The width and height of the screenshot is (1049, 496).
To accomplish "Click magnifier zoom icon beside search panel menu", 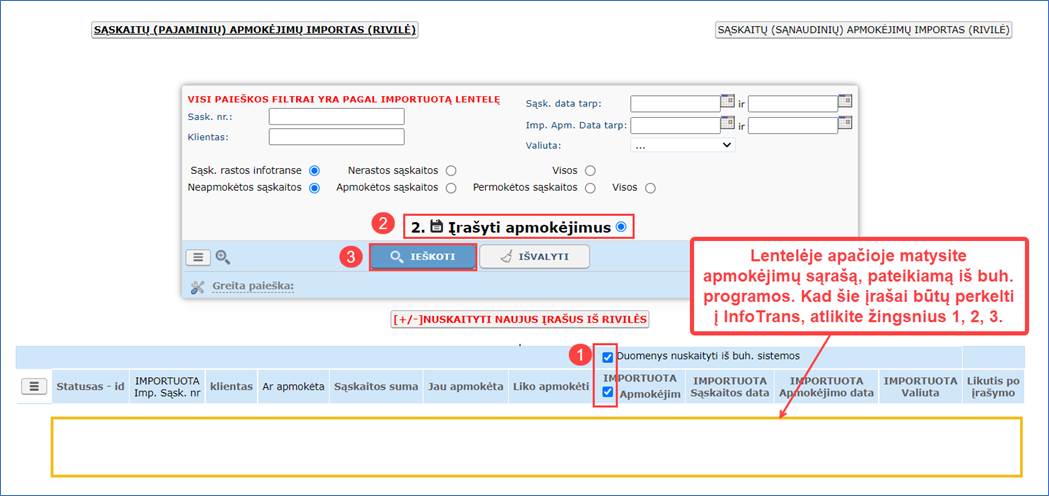I will point(223,257).
